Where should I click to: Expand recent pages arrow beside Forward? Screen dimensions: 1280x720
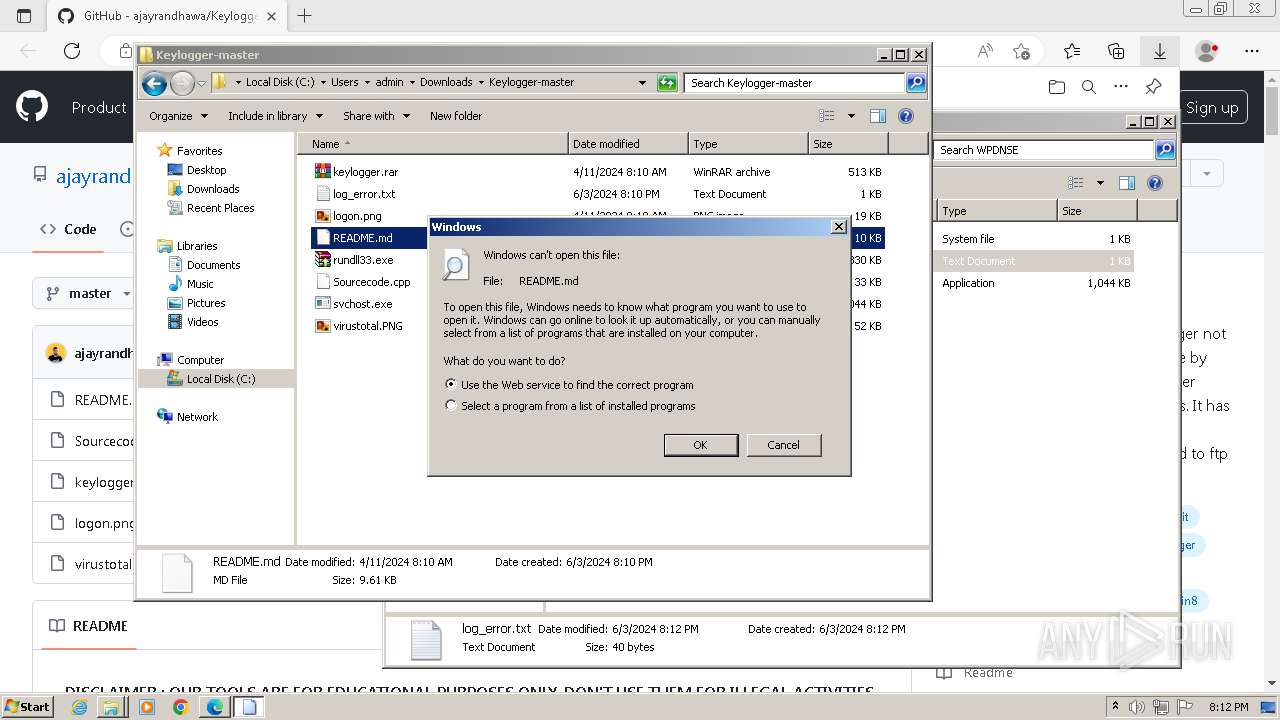point(202,83)
